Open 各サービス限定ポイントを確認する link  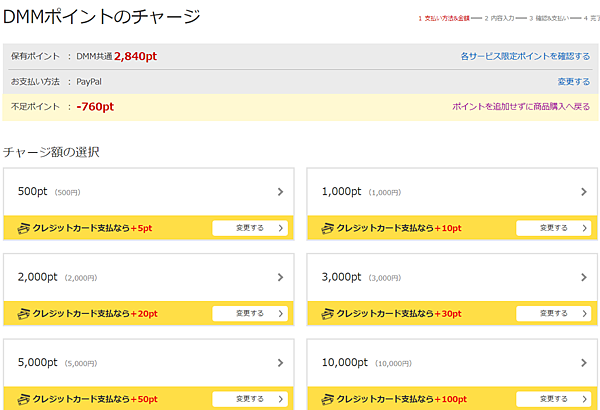[525, 56]
